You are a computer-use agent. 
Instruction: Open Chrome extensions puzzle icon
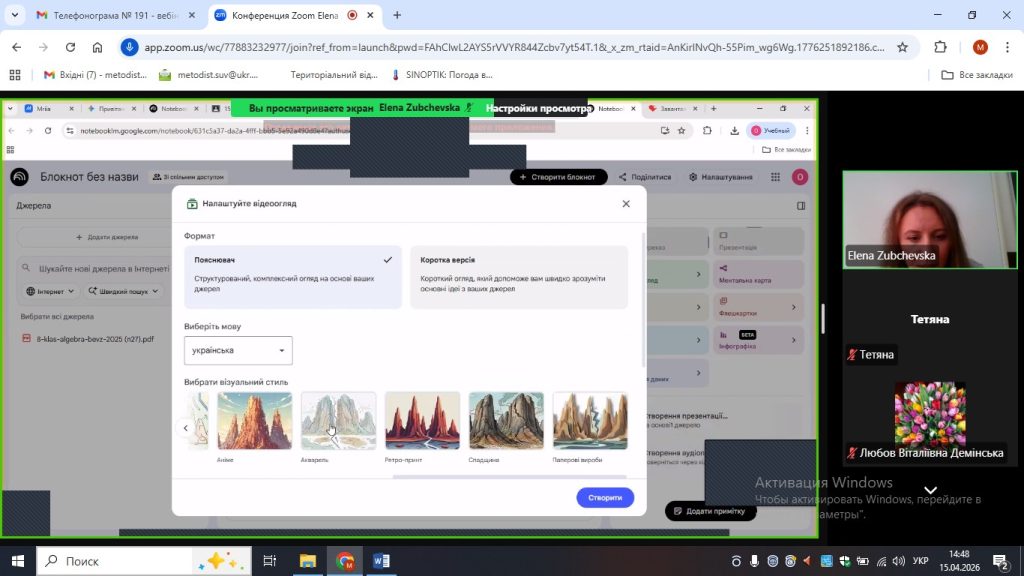tap(940, 47)
